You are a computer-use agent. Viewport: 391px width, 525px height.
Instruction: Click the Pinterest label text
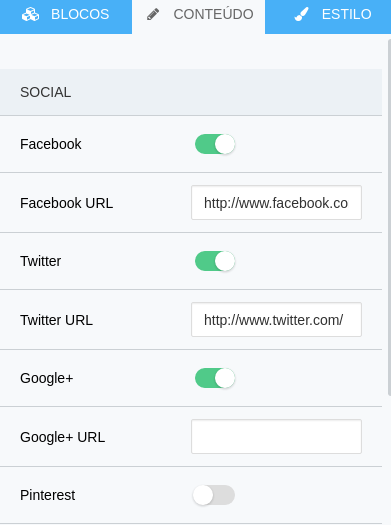pos(48,495)
